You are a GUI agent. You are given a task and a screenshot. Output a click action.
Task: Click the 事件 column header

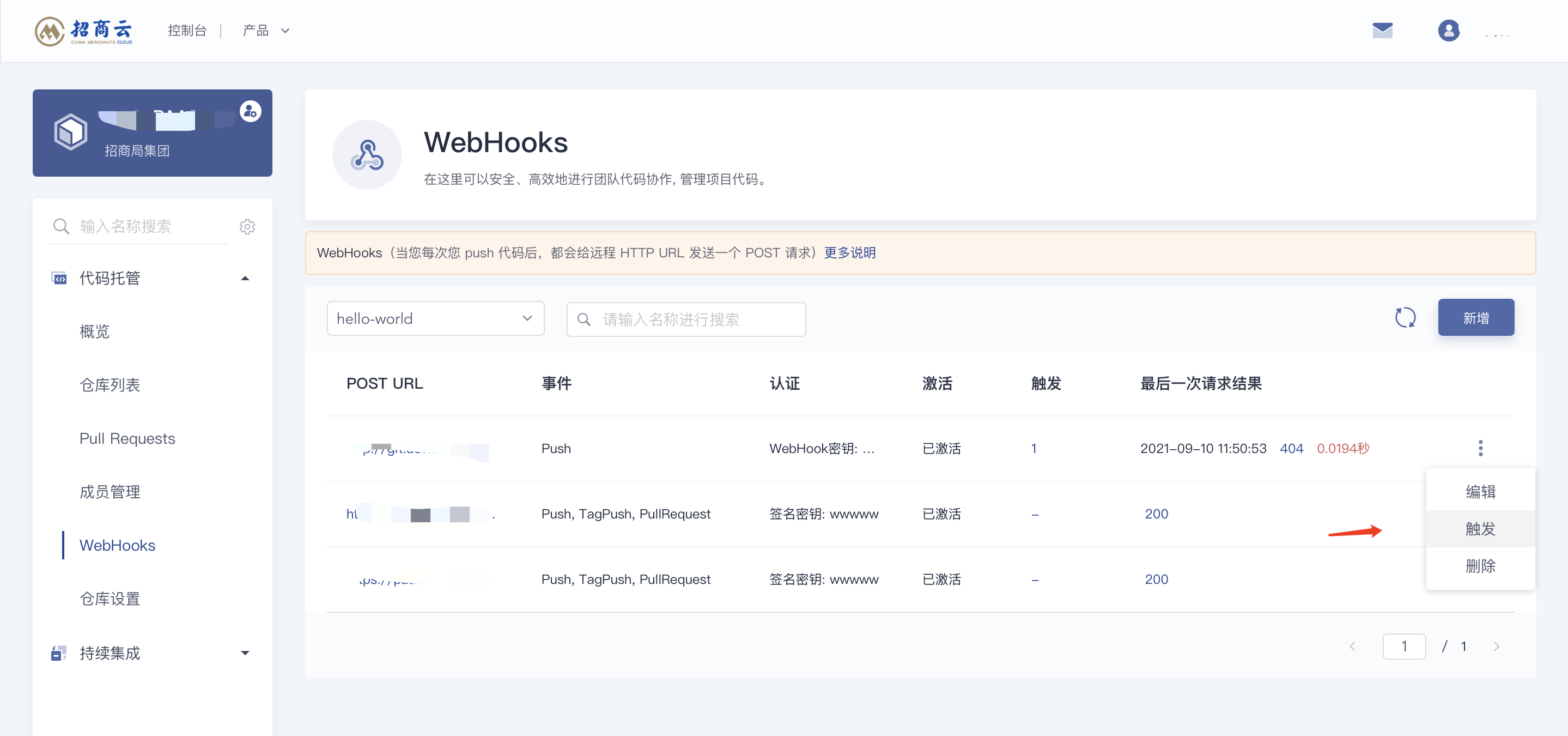click(556, 383)
